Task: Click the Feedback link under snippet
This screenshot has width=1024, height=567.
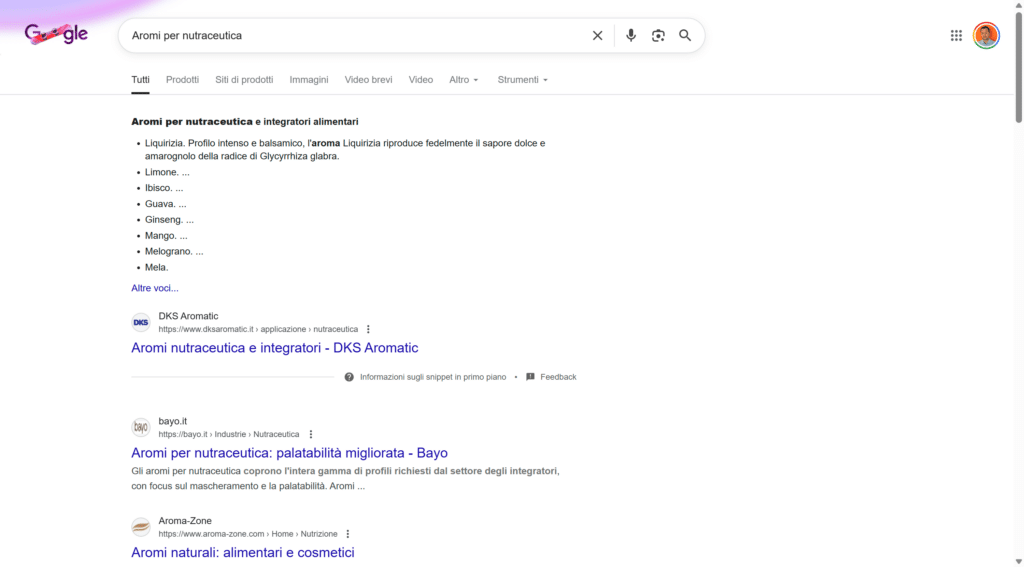Action: point(557,377)
